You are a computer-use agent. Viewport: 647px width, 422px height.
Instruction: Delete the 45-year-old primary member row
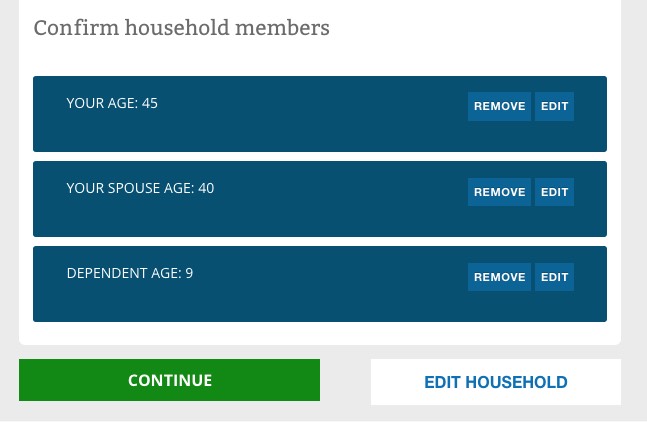pos(499,106)
